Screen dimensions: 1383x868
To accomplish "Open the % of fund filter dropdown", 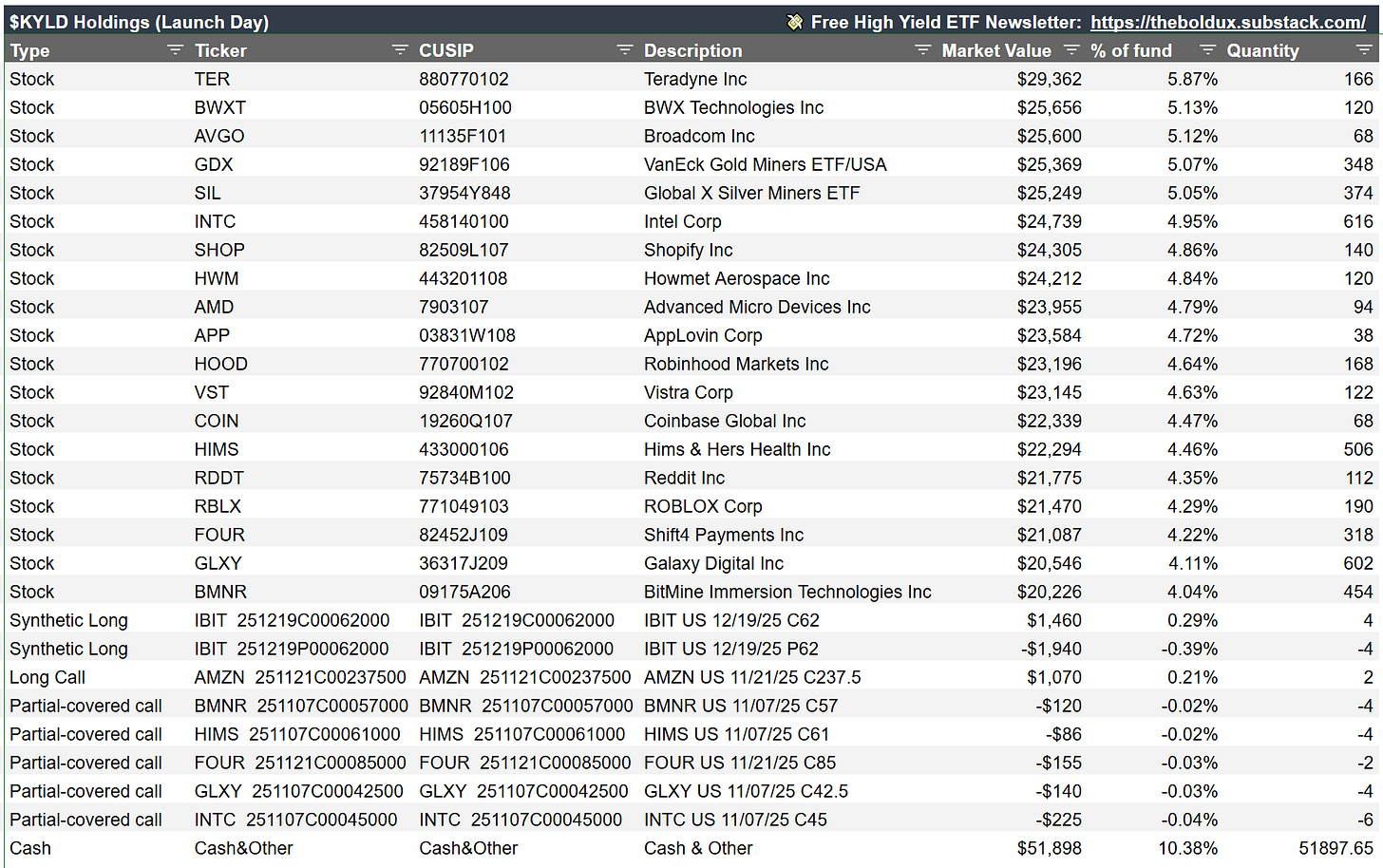I will click(1207, 50).
